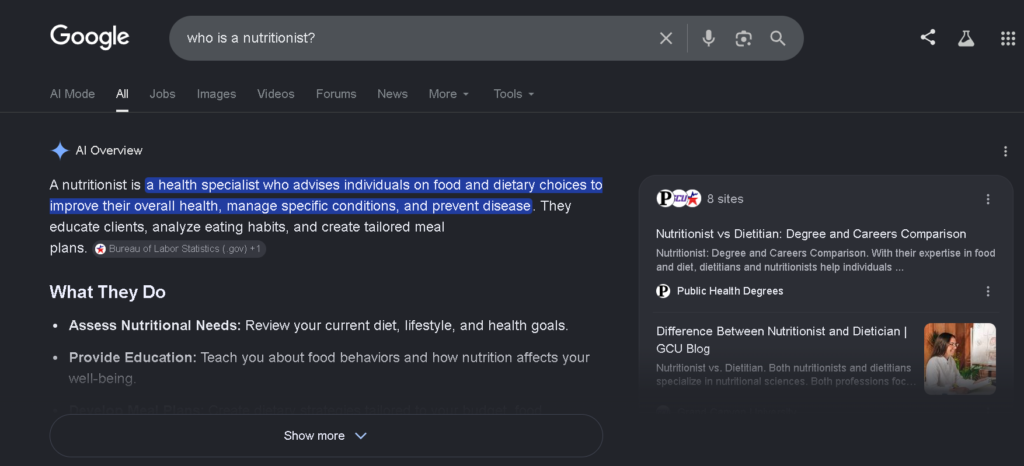The image size is (1024, 466).
Task: Click the GCU Blog article thumbnail
Action: (x=960, y=358)
